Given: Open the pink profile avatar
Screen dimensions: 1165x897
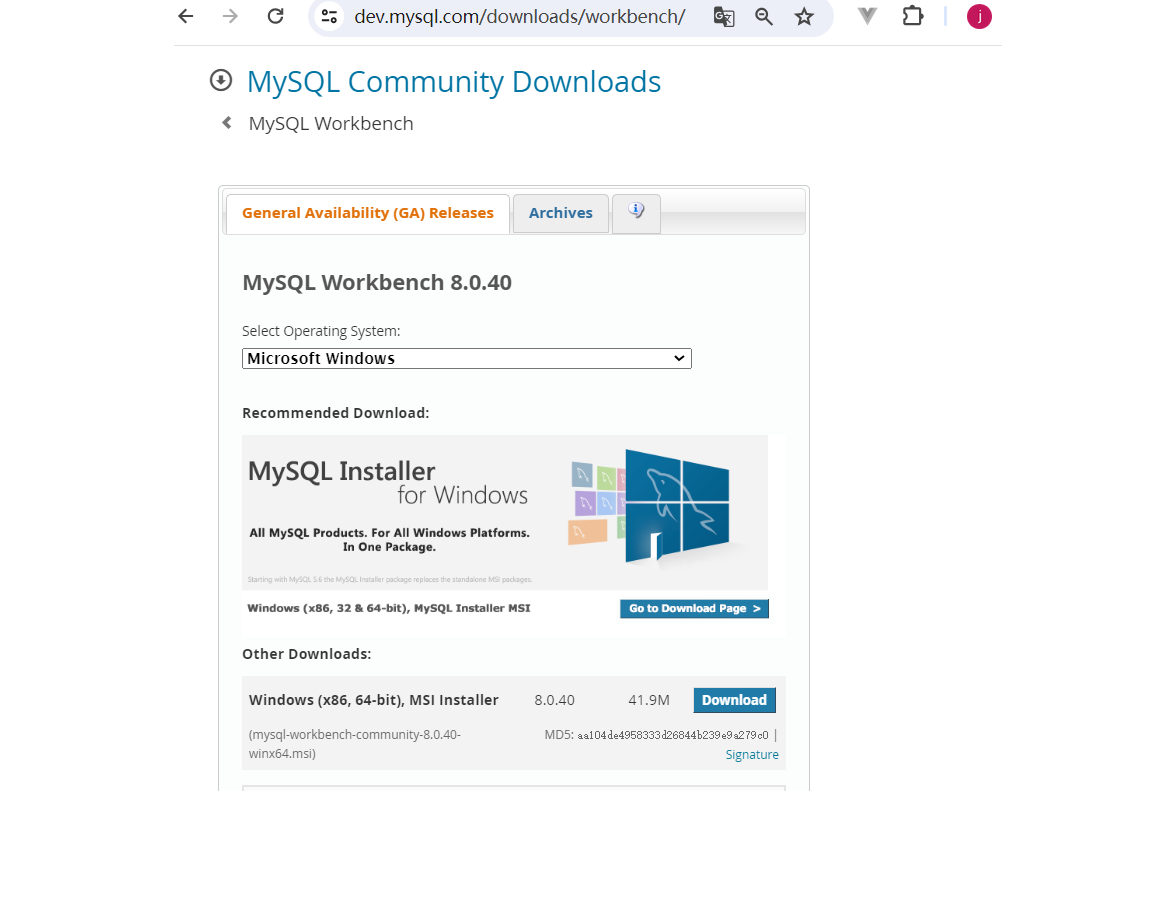Looking at the screenshot, I should coord(979,16).
